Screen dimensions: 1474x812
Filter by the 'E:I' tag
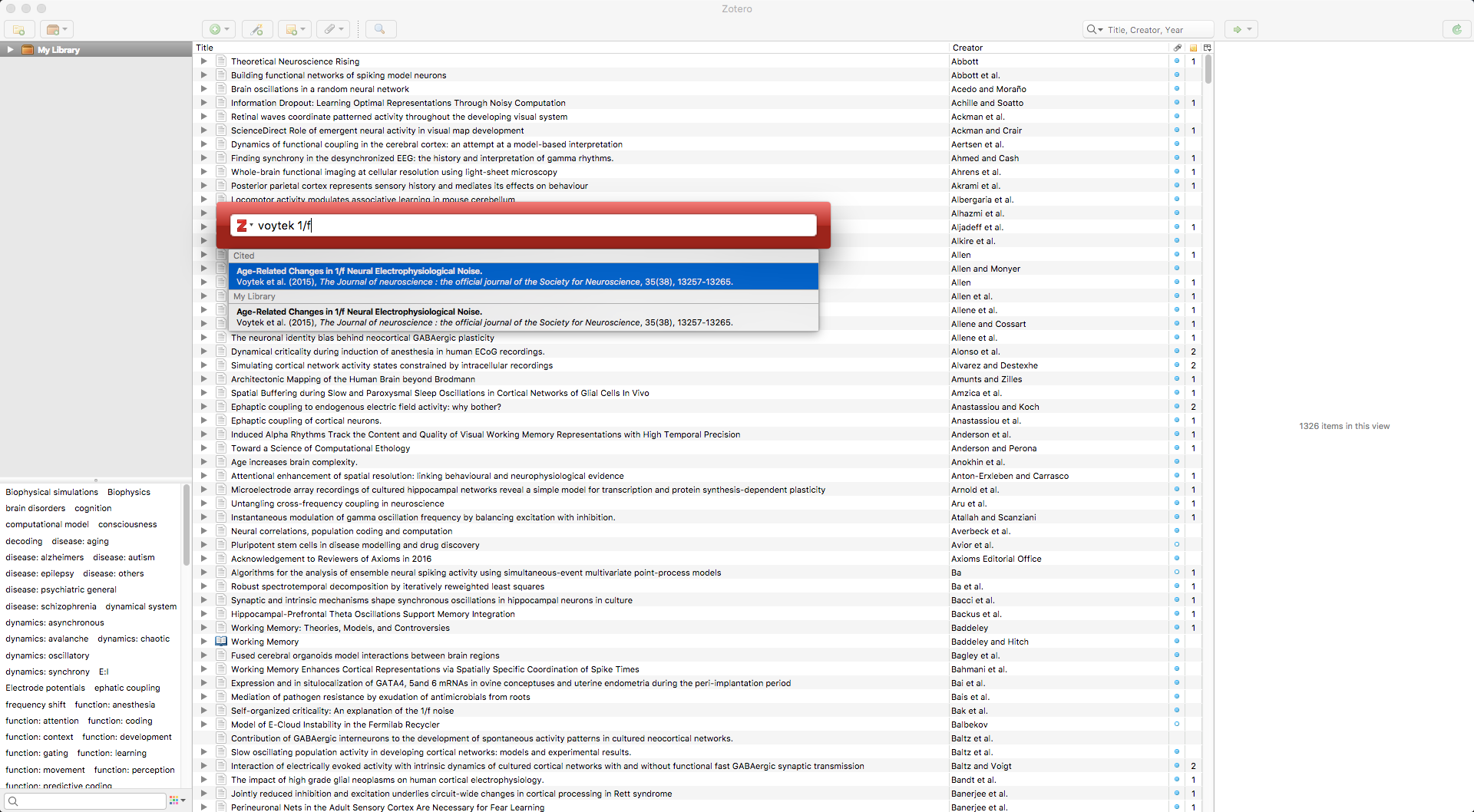(x=104, y=672)
